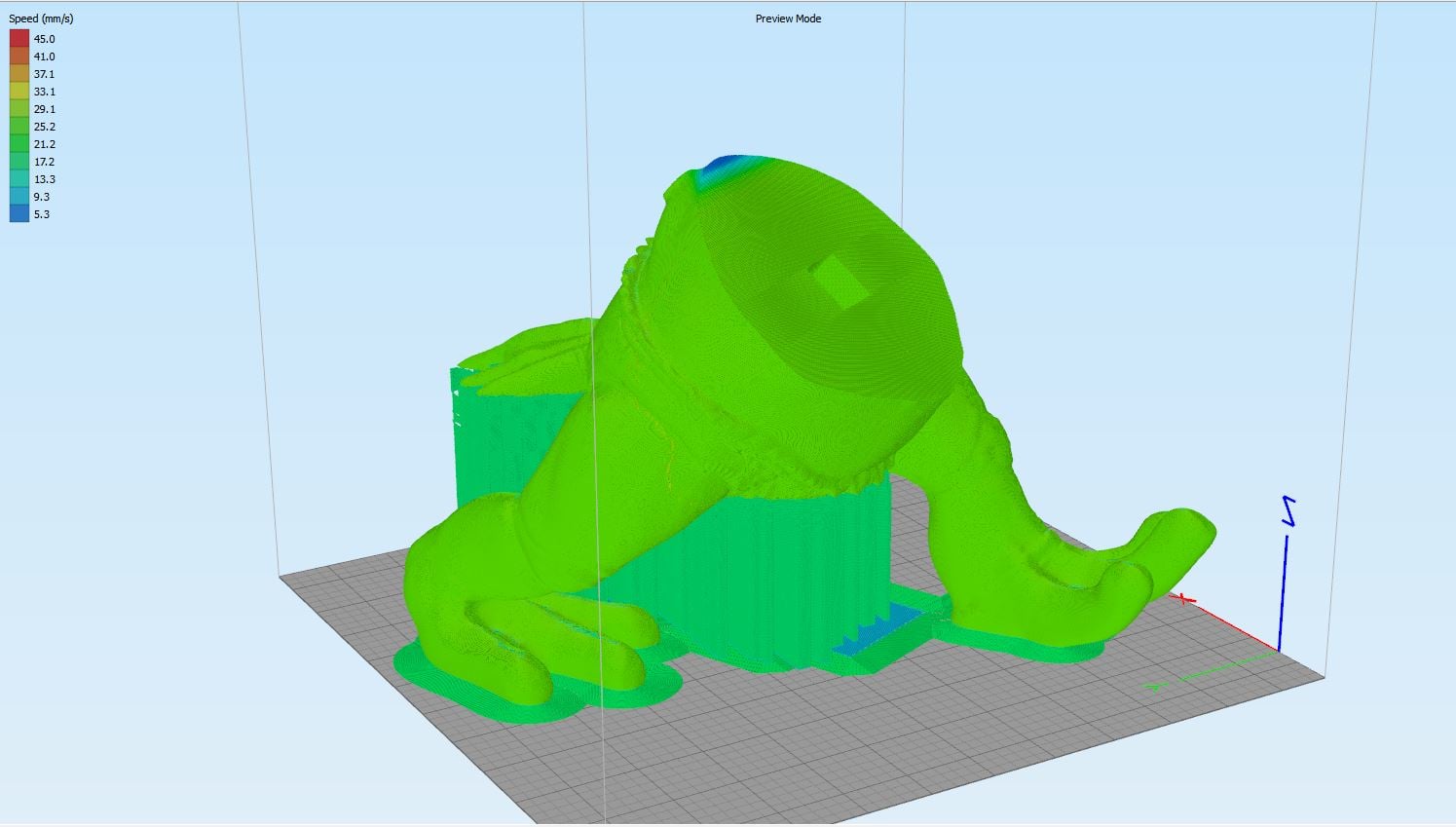The width and height of the screenshot is (1456, 827).
Task: Click the 25.2 speed legend swatch
Action: tap(19, 127)
